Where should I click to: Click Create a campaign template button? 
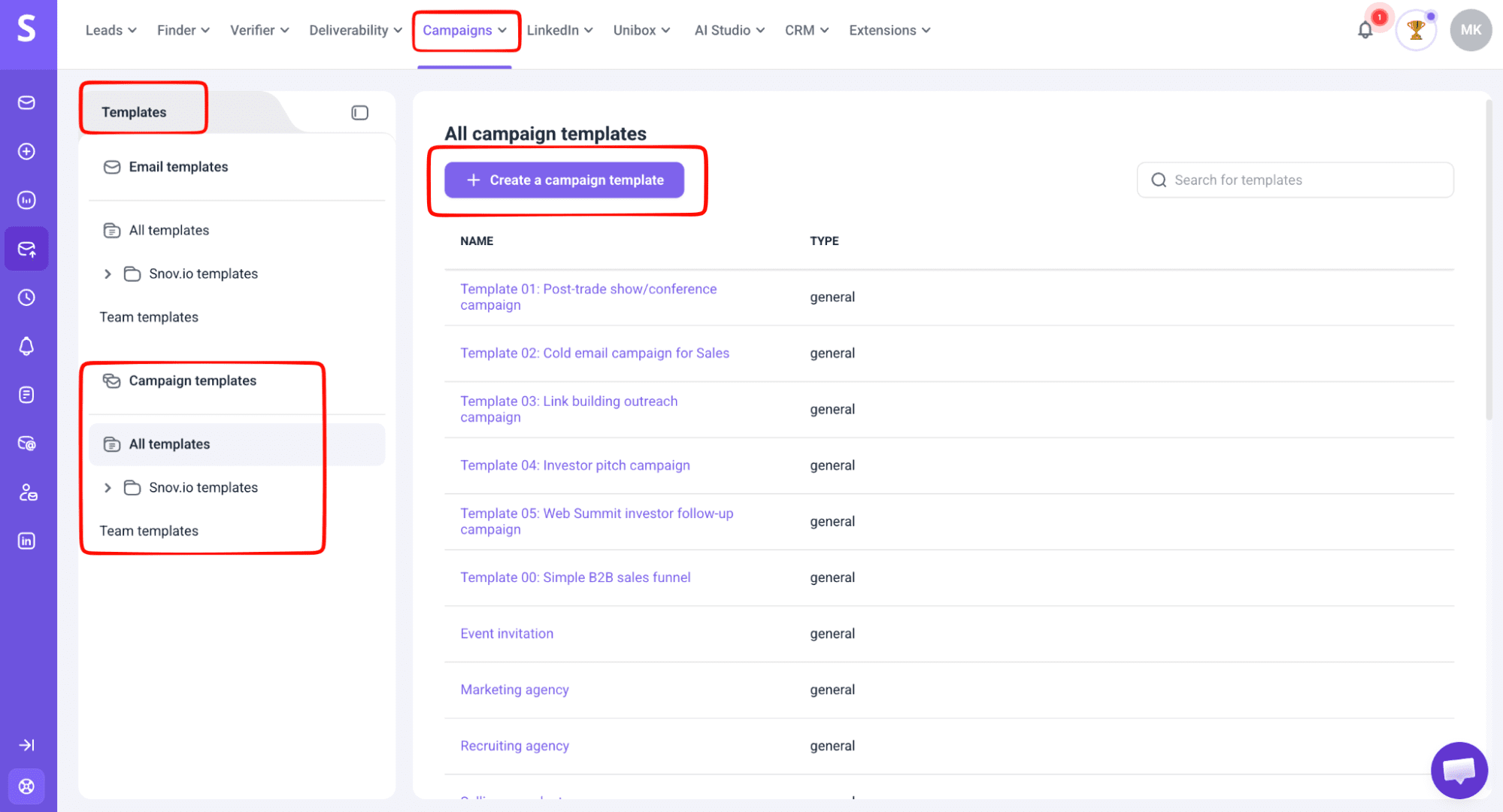564,180
